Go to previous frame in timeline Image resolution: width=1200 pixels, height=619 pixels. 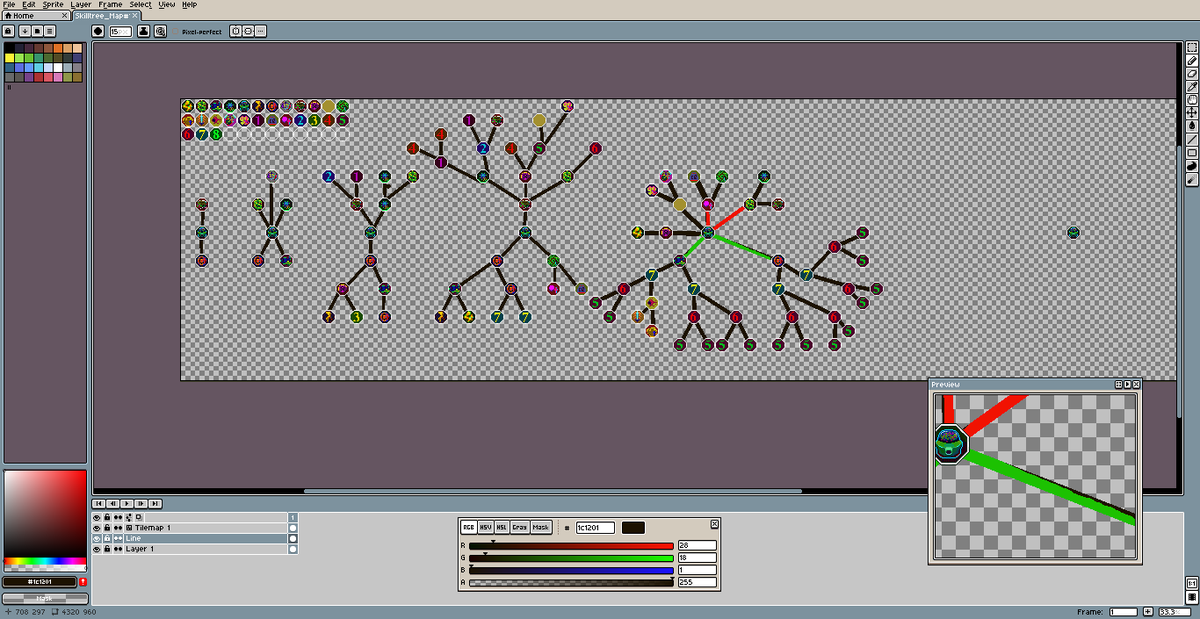pos(113,503)
